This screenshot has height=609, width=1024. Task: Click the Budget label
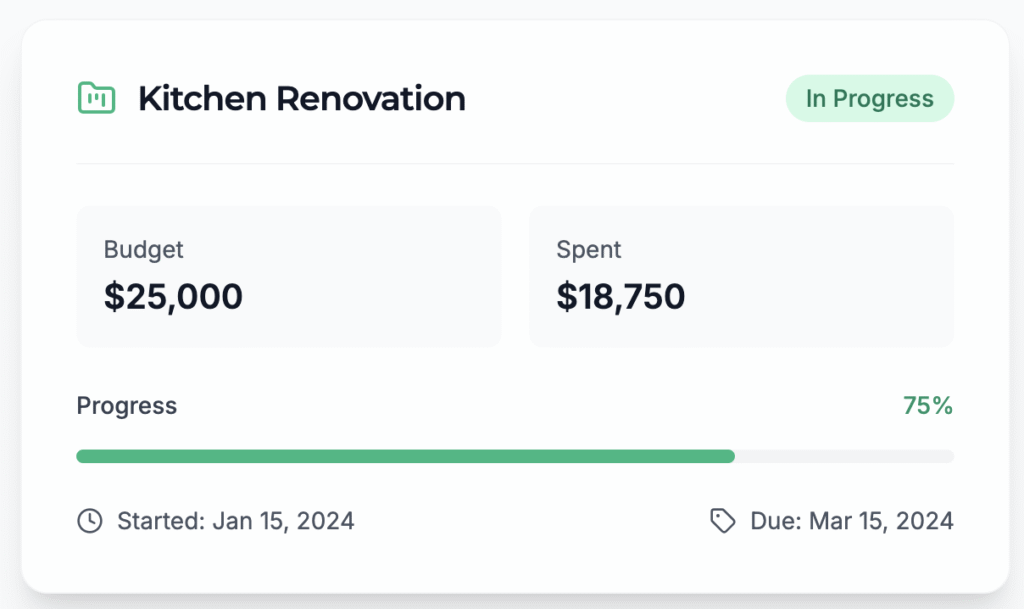[x=144, y=249]
